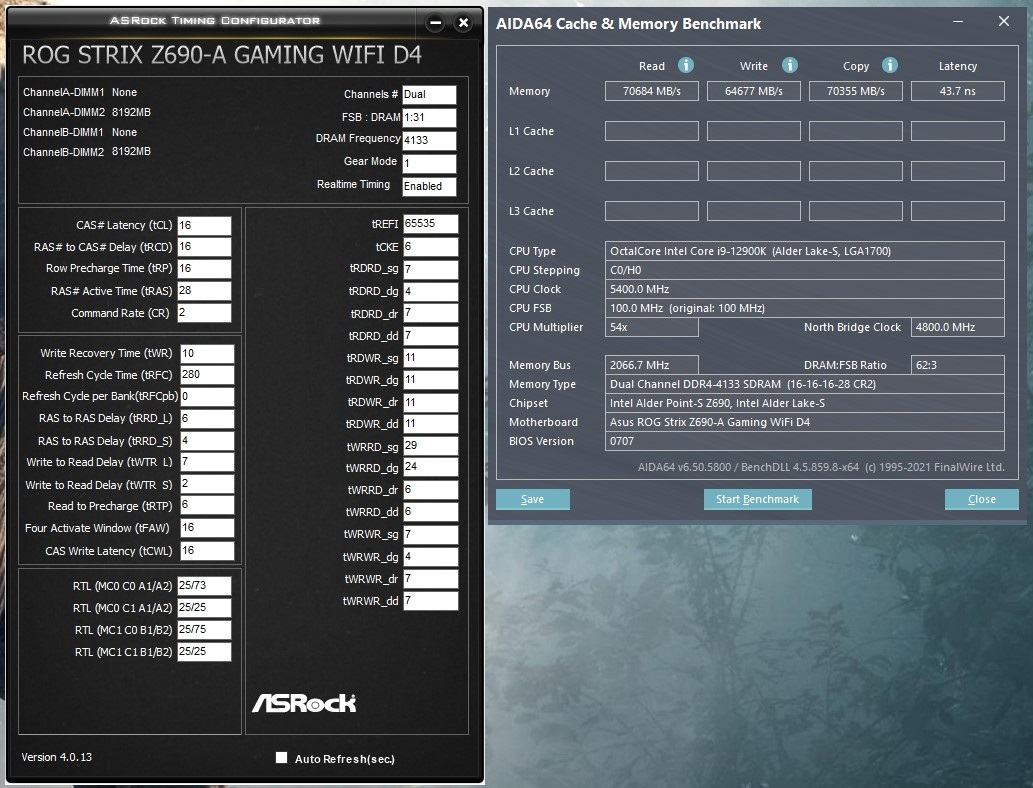Select the Memory Read result 70684 MB/s
Image resolution: width=1033 pixels, height=788 pixels.
click(x=652, y=91)
